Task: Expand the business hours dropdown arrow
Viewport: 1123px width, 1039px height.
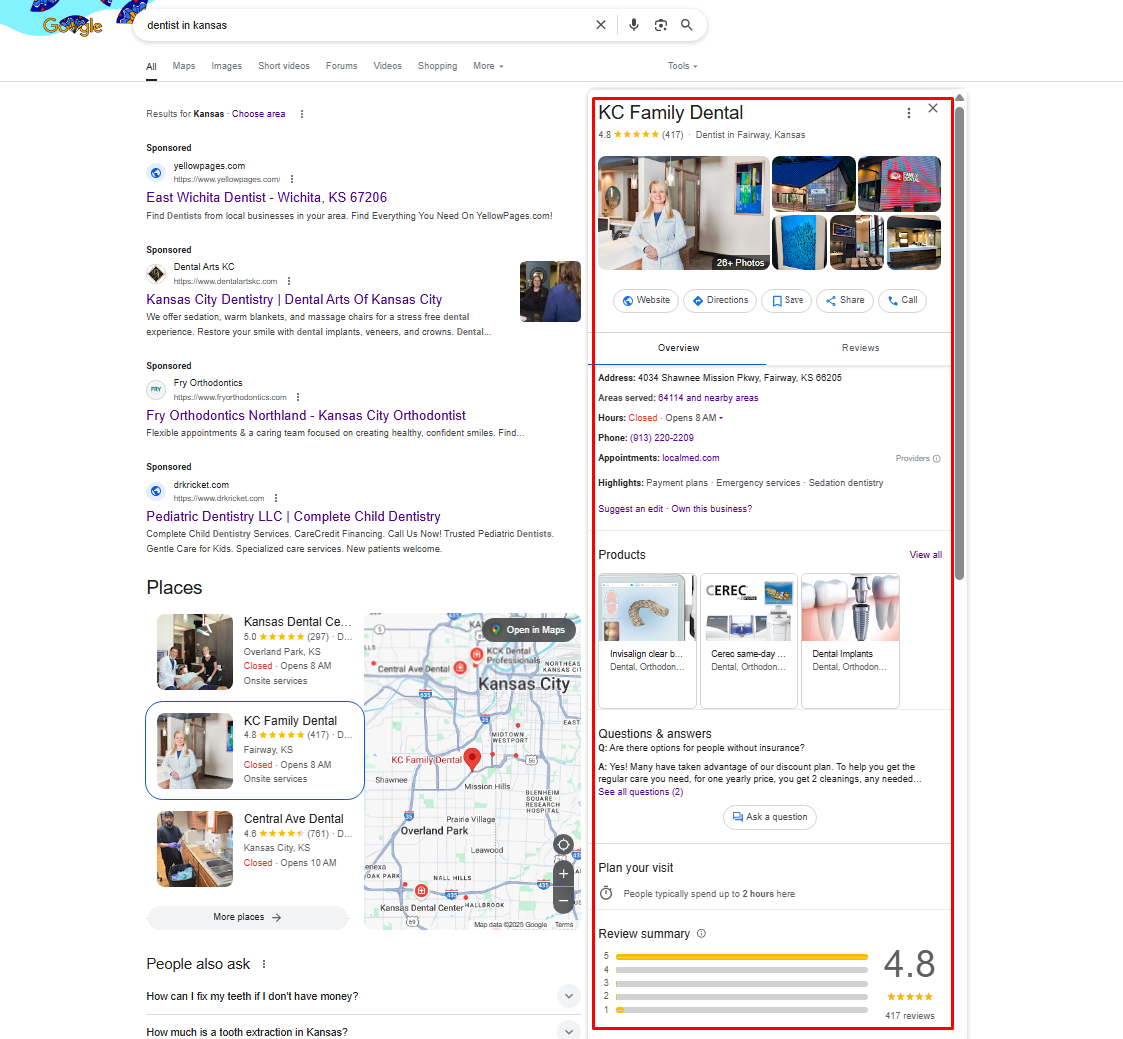Action: (x=721, y=418)
